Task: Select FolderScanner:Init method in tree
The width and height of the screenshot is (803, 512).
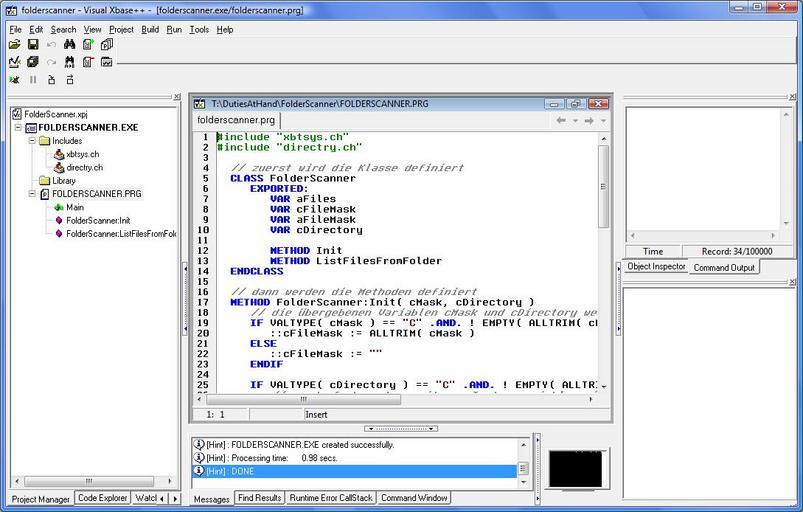Action: click(x=98, y=220)
